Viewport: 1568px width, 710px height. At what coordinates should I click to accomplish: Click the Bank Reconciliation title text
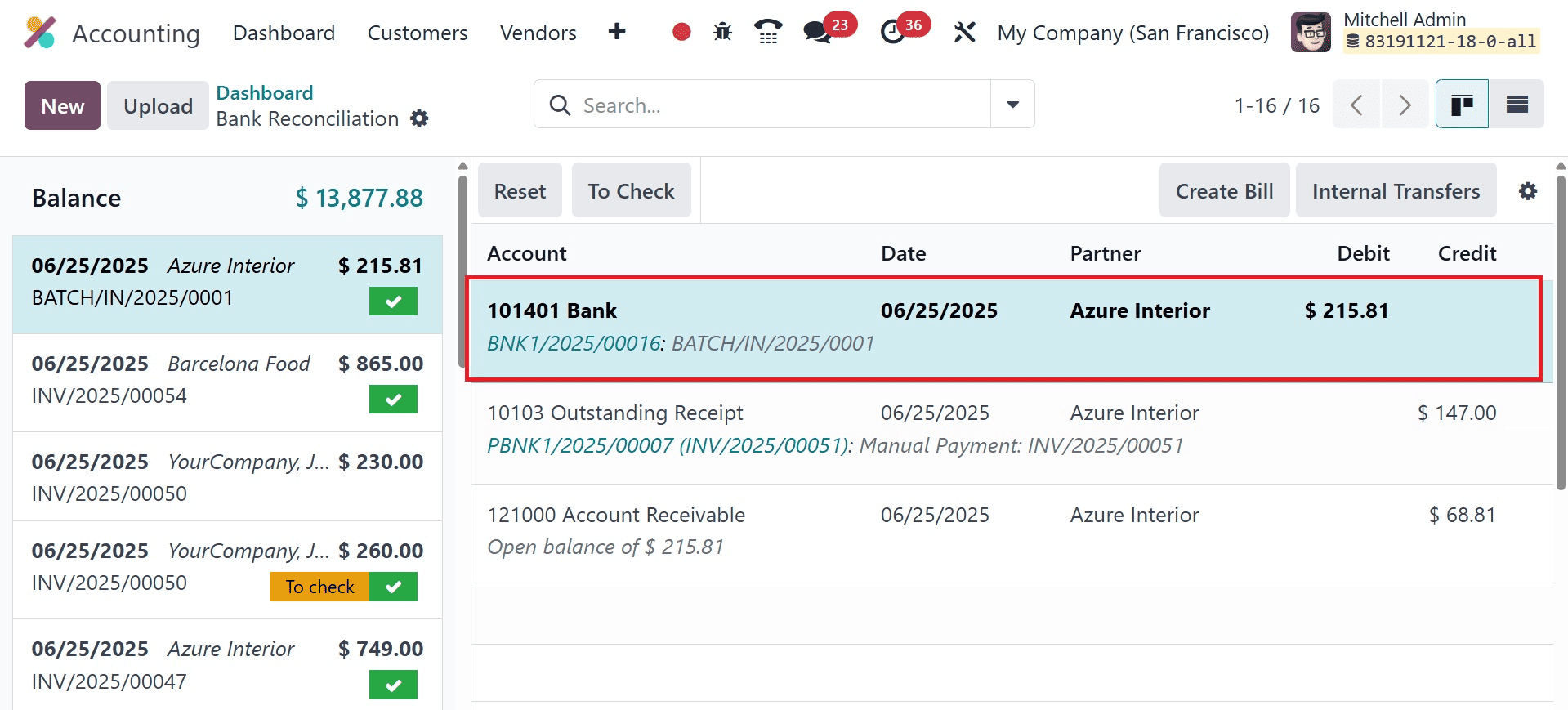[307, 119]
